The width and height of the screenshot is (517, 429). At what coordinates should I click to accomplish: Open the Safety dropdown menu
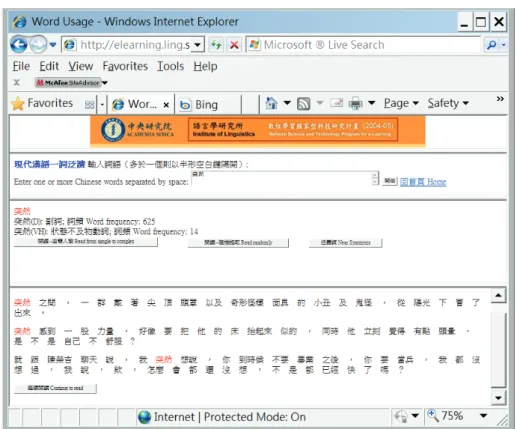[x=448, y=103]
